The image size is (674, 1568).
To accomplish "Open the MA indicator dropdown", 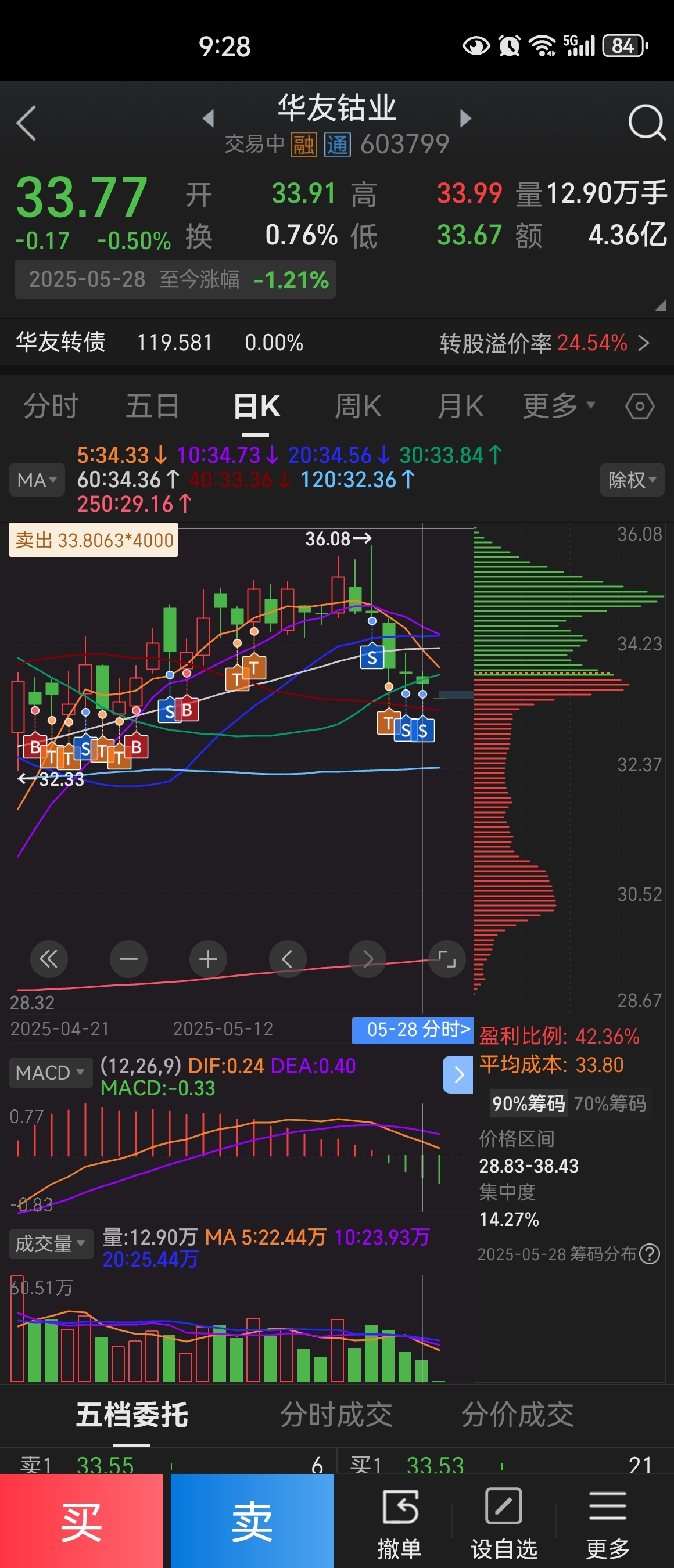I will [37, 480].
